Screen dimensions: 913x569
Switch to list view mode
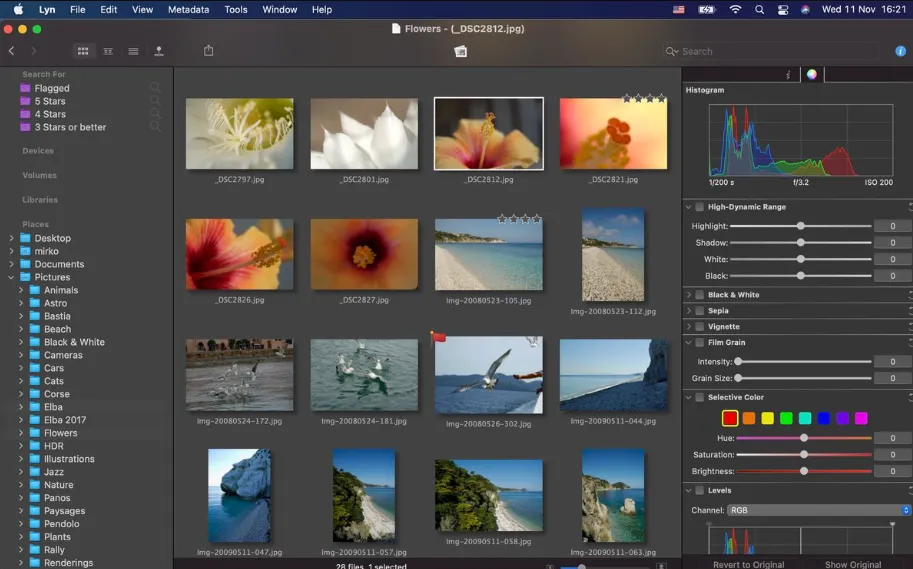133,51
